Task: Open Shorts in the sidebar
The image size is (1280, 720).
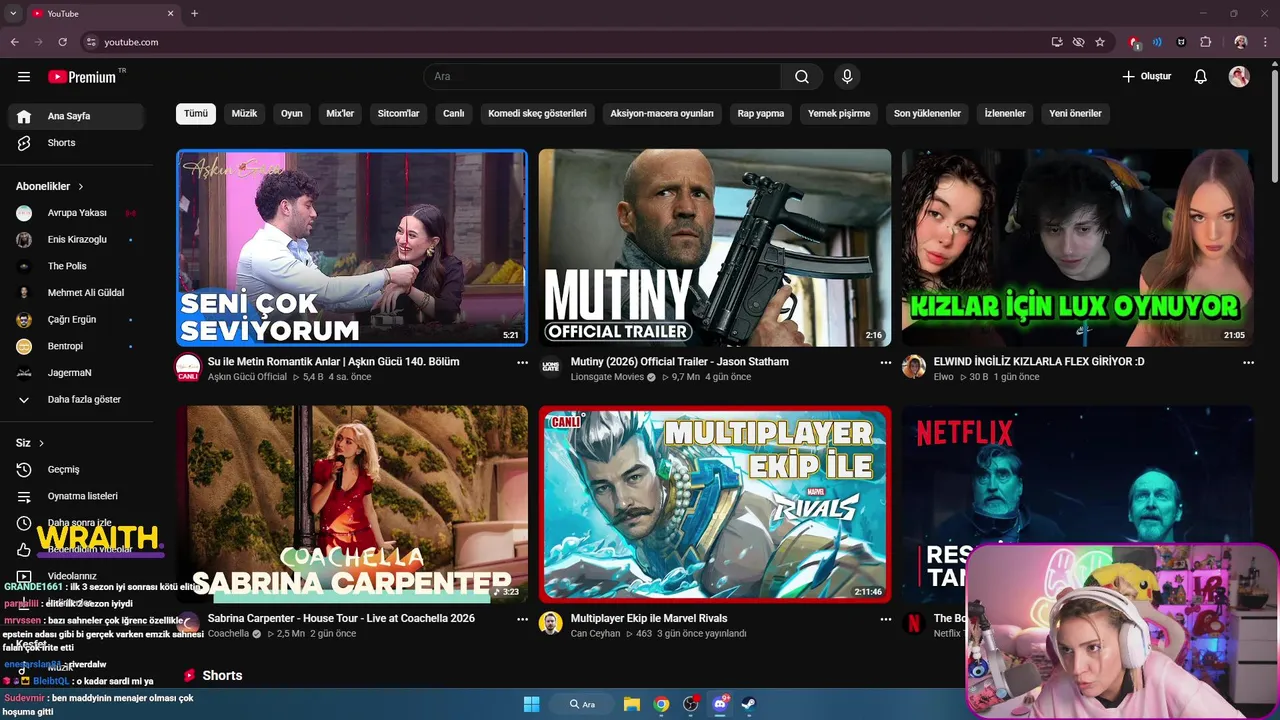Action: tap(76, 143)
